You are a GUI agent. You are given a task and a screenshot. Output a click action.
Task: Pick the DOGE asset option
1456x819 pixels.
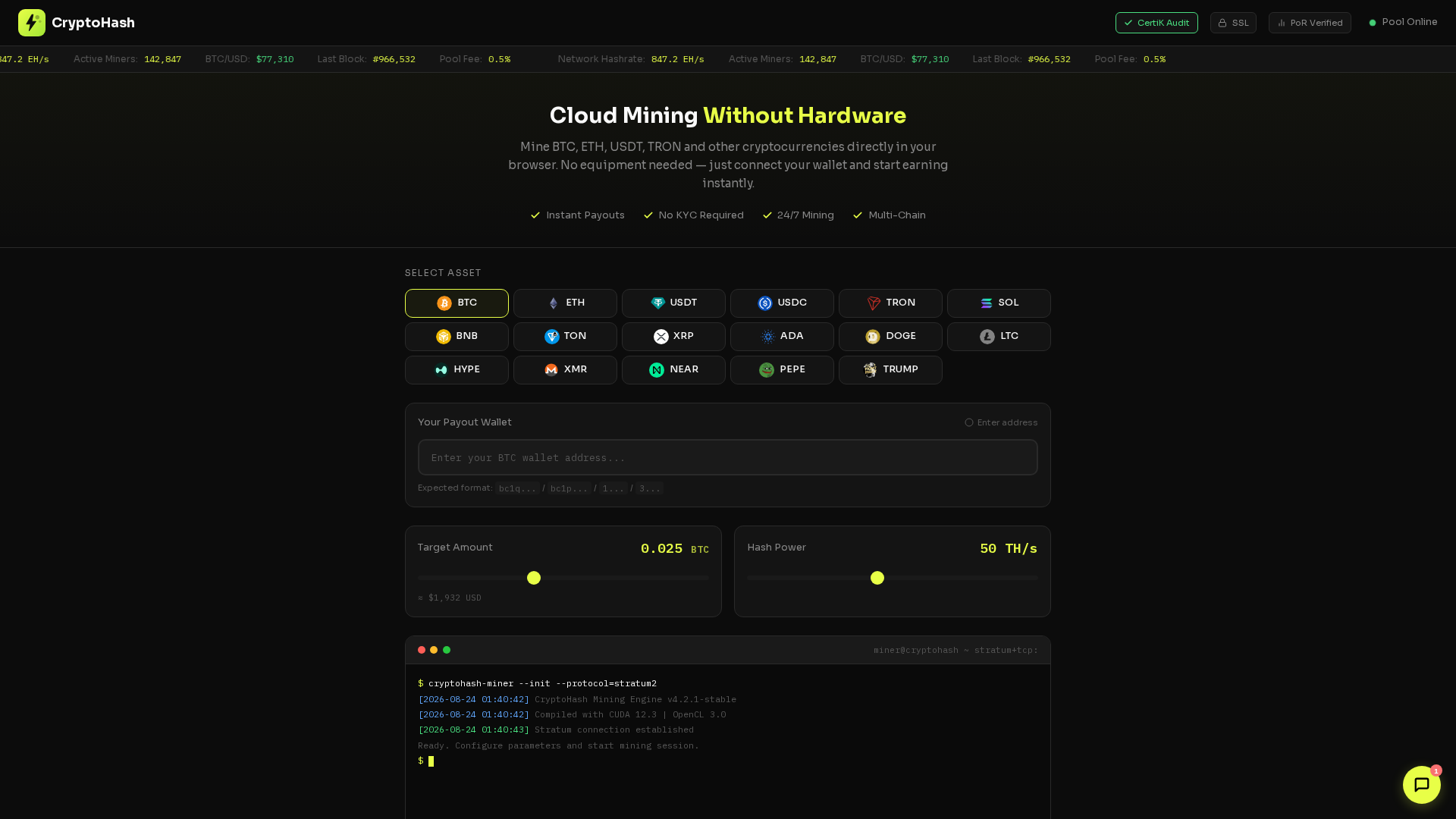click(x=890, y=337)
